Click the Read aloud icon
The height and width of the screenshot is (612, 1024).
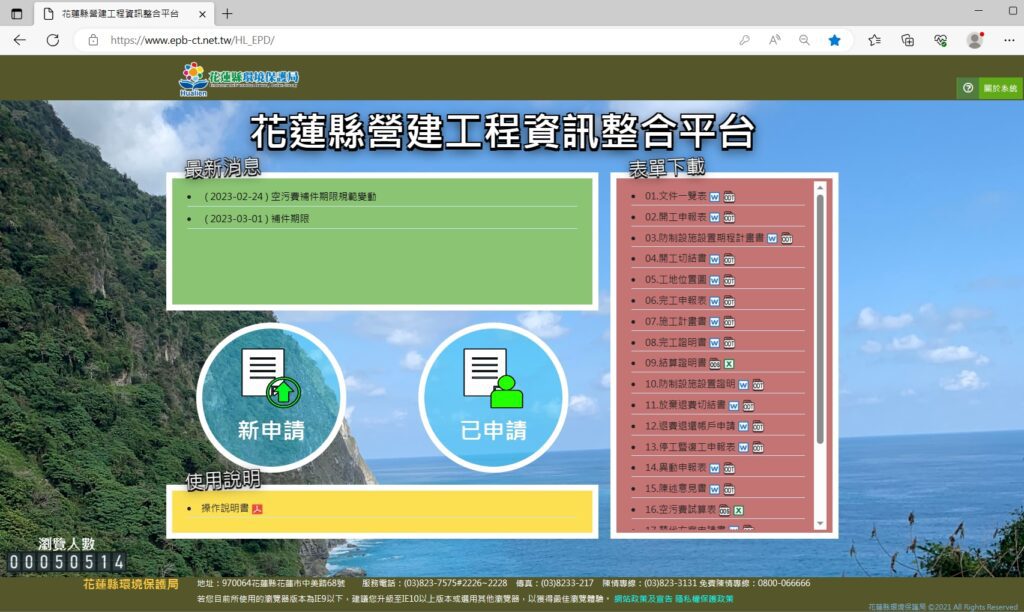774,40
